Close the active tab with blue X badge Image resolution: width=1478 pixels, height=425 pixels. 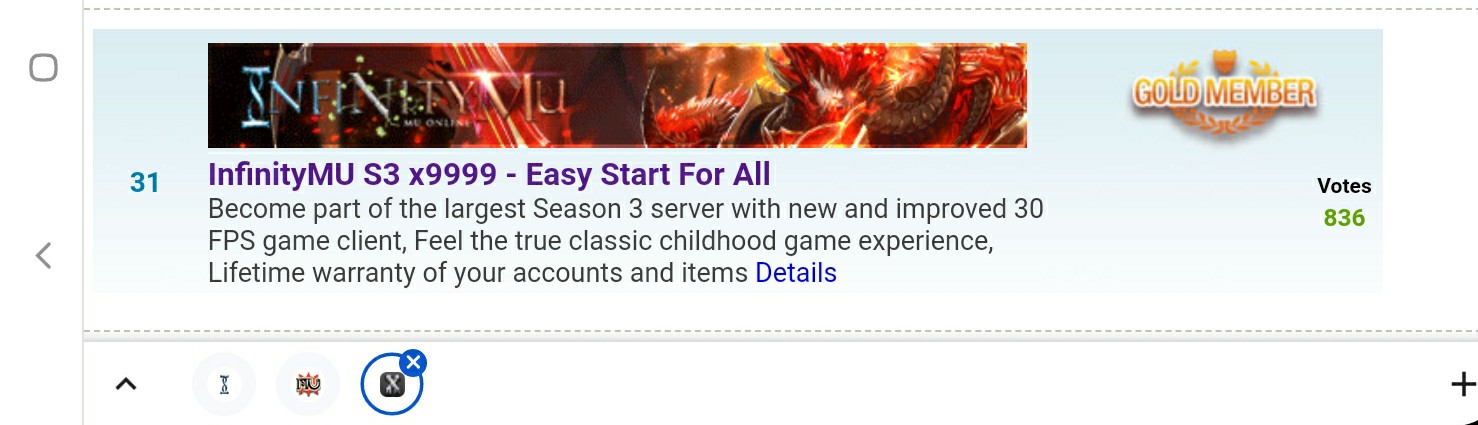click(413, 362)
